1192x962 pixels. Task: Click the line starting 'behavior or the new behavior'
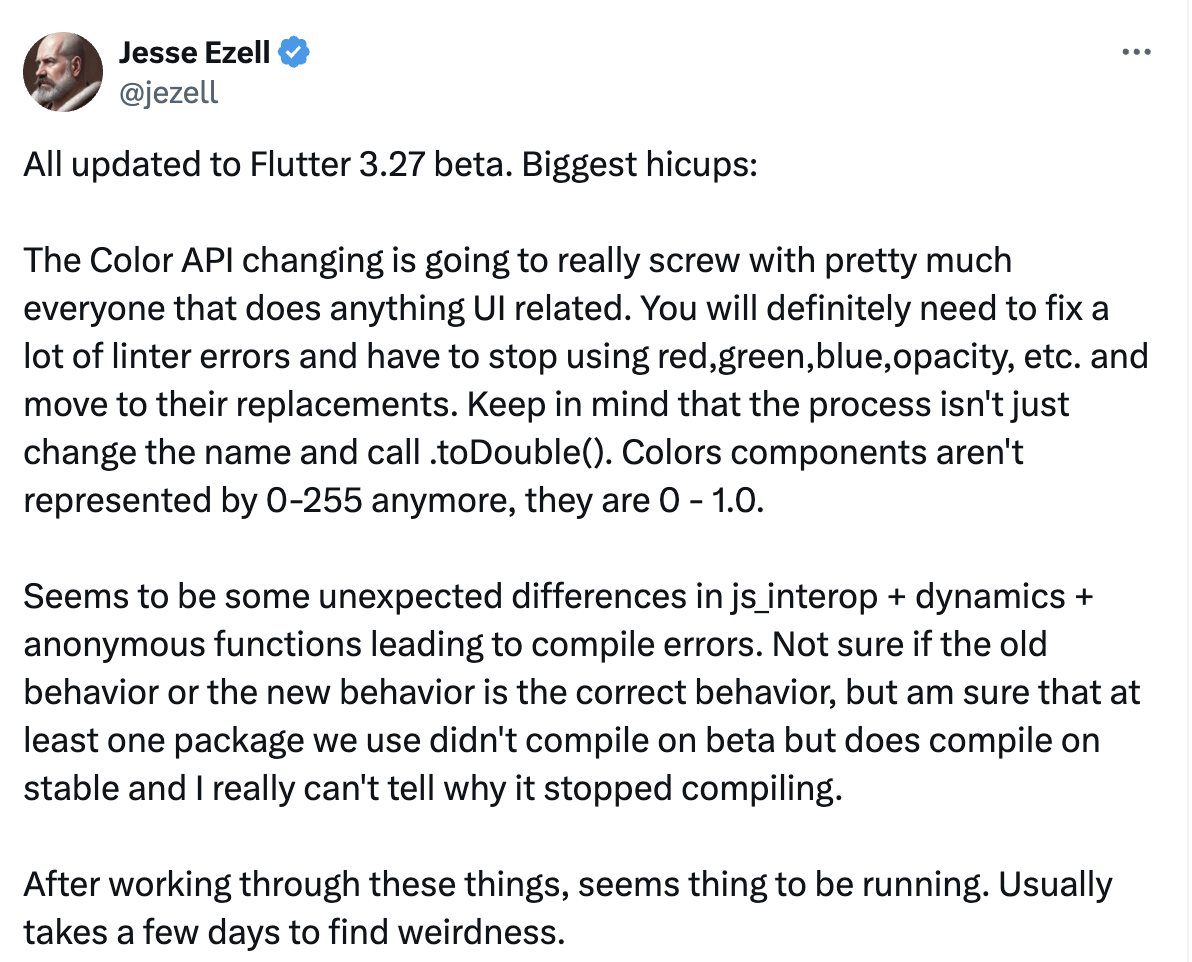click(582, 693)
